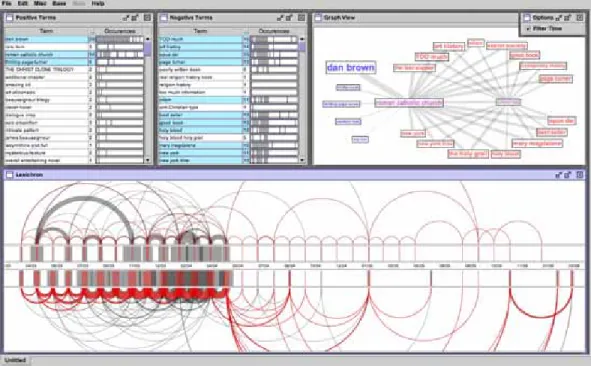Click Positive Terms scrollbar up arrow

(148, 39)
